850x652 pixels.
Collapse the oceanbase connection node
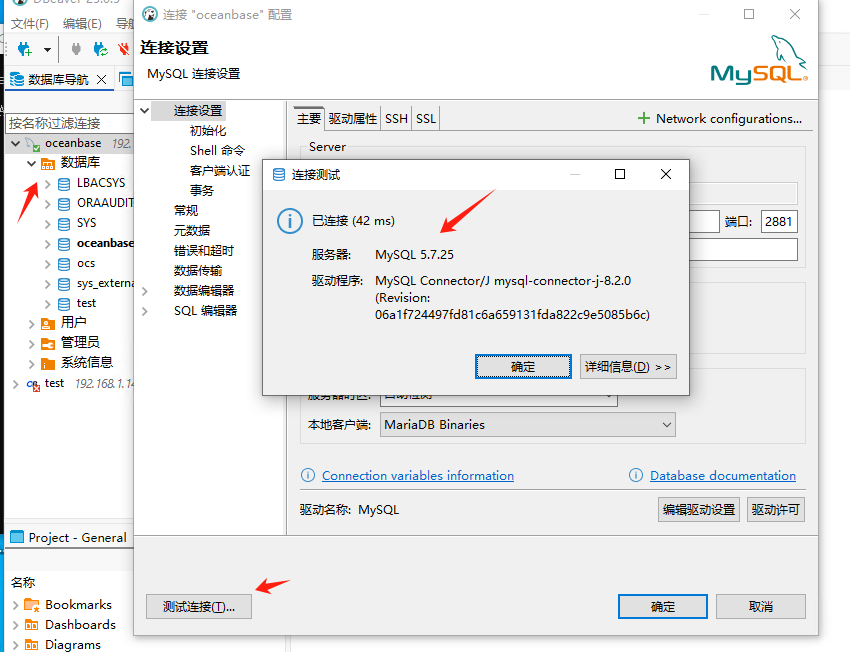pyautogui.click(x=16, y=144)
